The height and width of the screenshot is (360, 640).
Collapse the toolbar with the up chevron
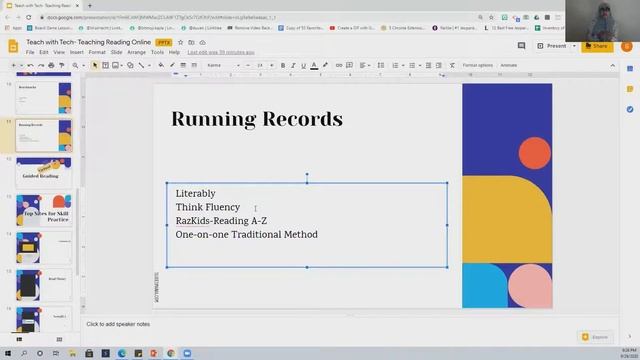click(x=613, y=65)
